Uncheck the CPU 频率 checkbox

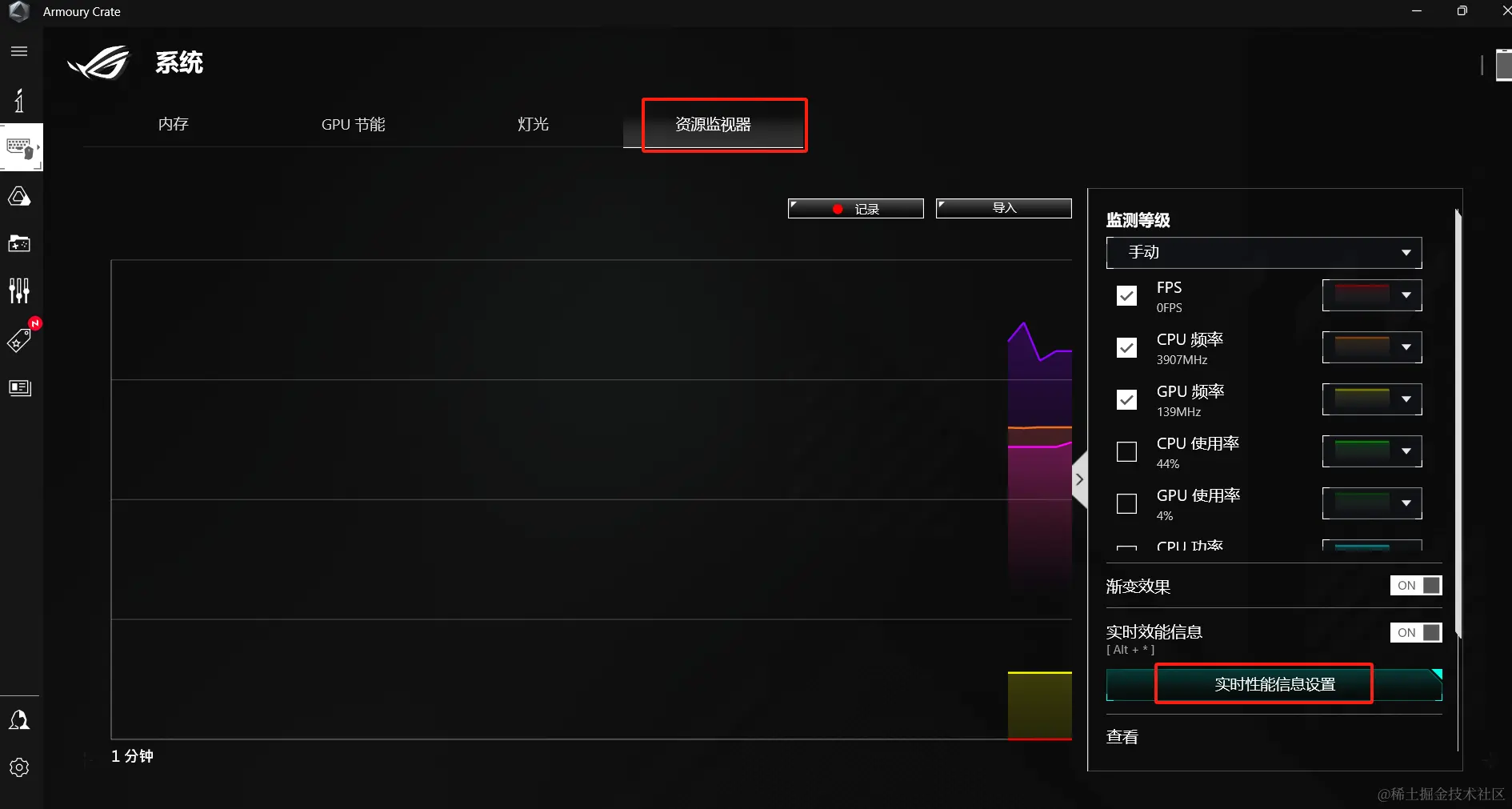tap(1126, 348)
